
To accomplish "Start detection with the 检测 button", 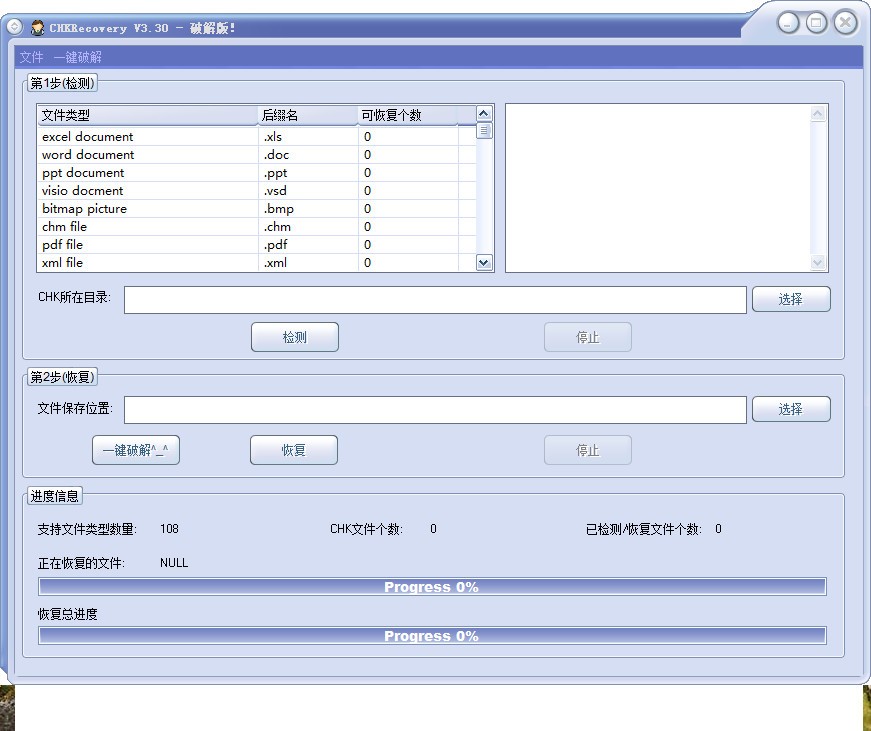I will pyautogui.click(x=294, y=337).
